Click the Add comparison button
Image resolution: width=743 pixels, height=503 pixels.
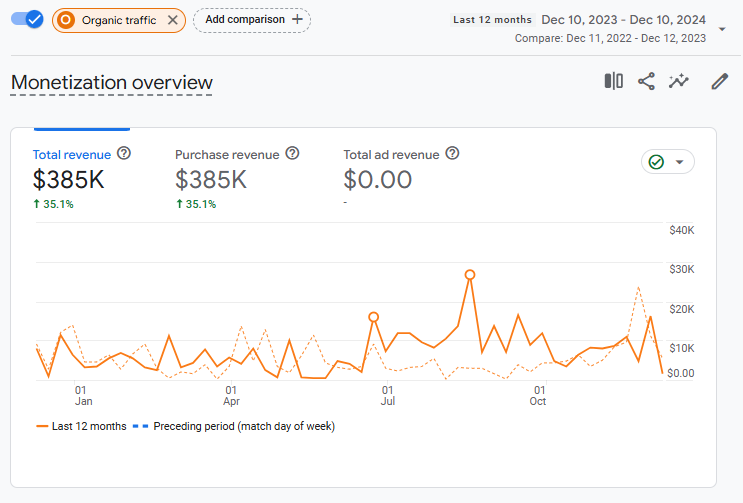click(x=251, y=20)
